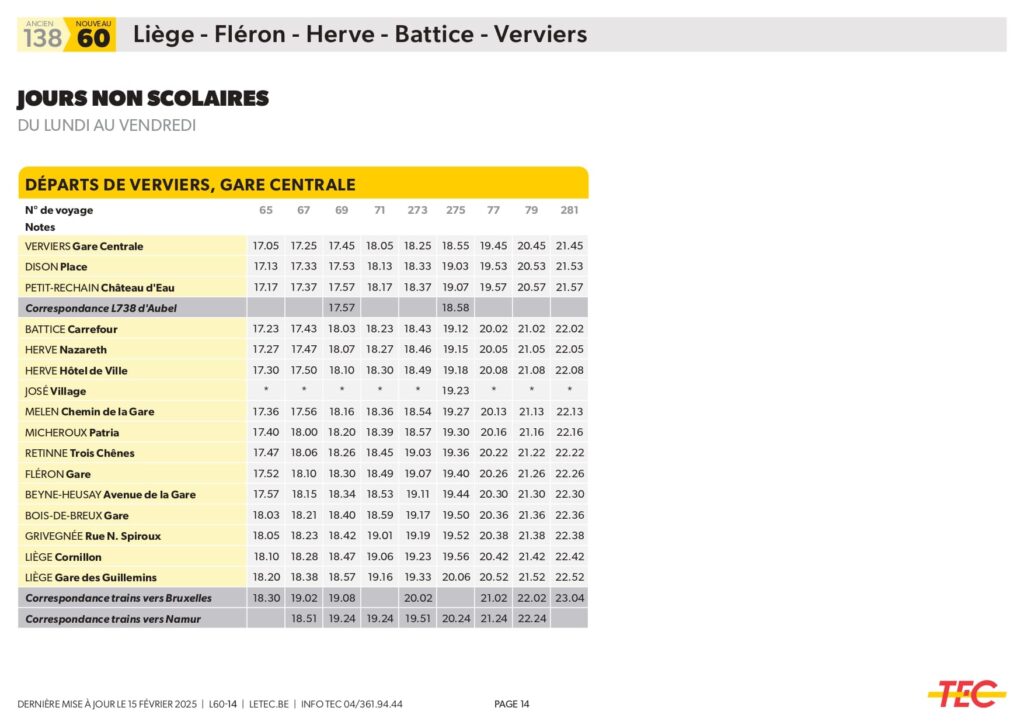Select the yellow 'Départs de Verviers, Gare Centrale' header
The width and height of the screenshot is (1024, 725).
tap(303, 184)
